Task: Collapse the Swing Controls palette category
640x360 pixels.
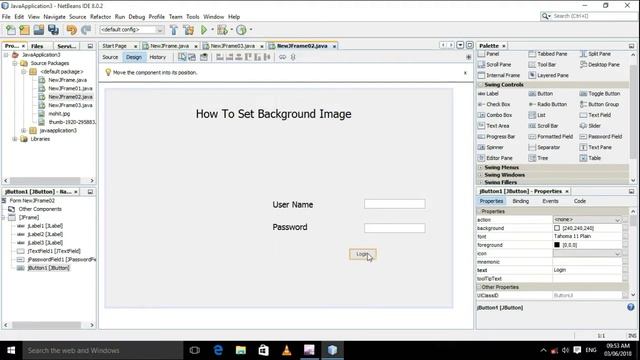Action: [x=480, y=84]
